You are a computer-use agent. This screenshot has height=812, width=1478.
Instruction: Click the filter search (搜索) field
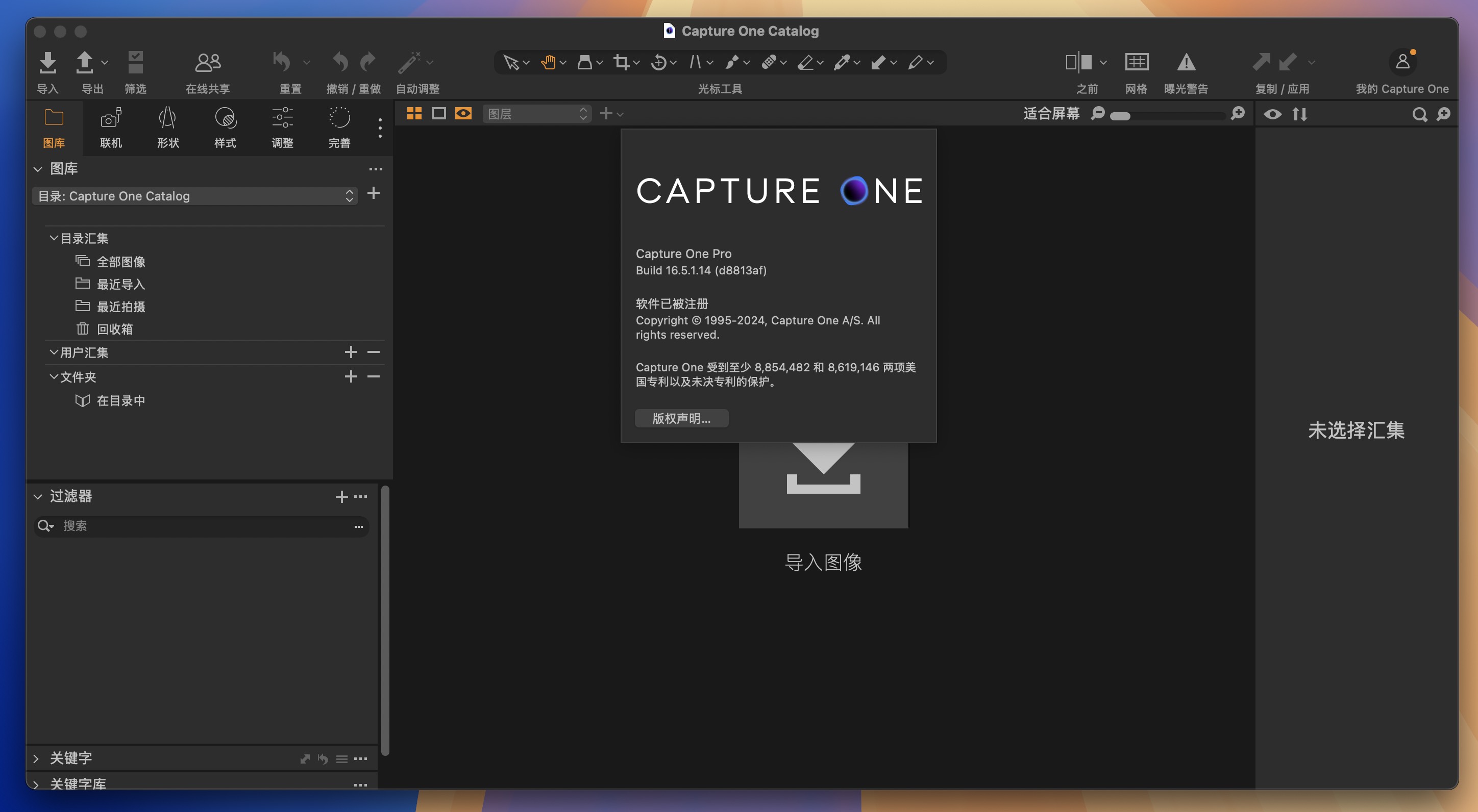coord(201,526)
